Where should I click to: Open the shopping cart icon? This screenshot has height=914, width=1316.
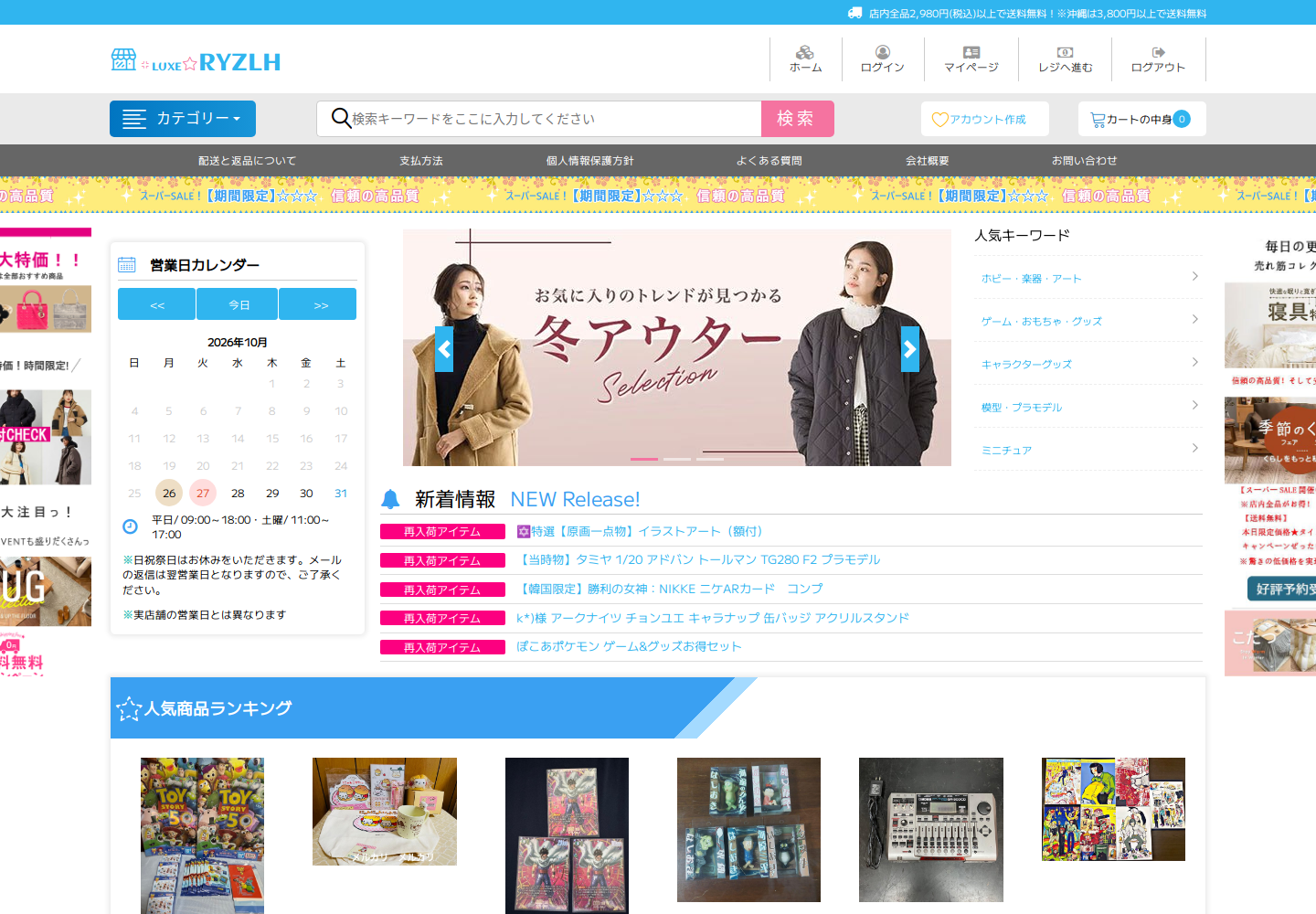(x=1098, y=120)
